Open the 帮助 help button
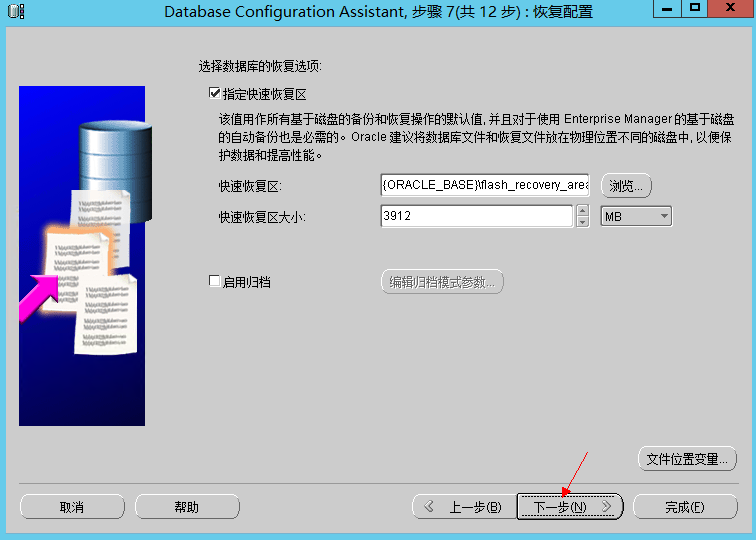756x540 pixels. tap(187, 507)
